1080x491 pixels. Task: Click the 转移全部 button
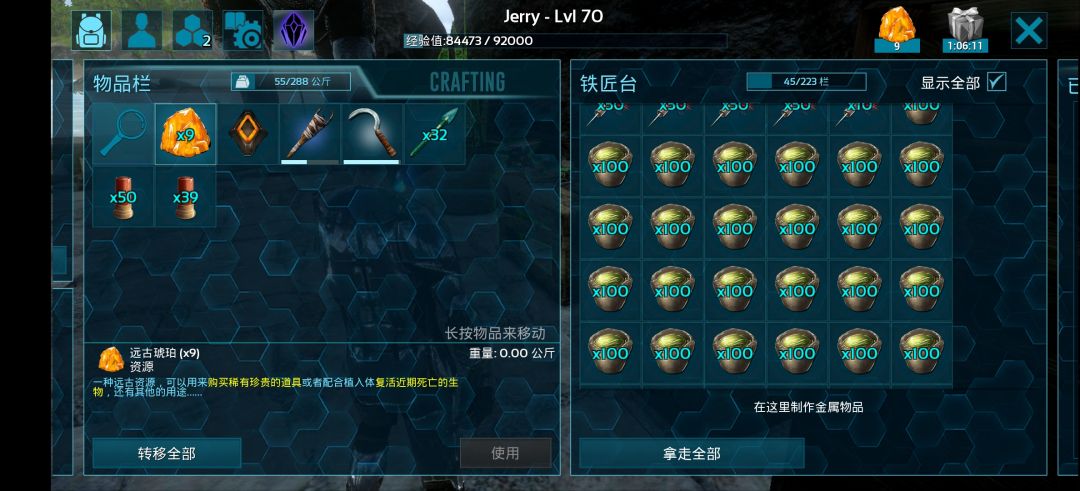click(167, 453)
